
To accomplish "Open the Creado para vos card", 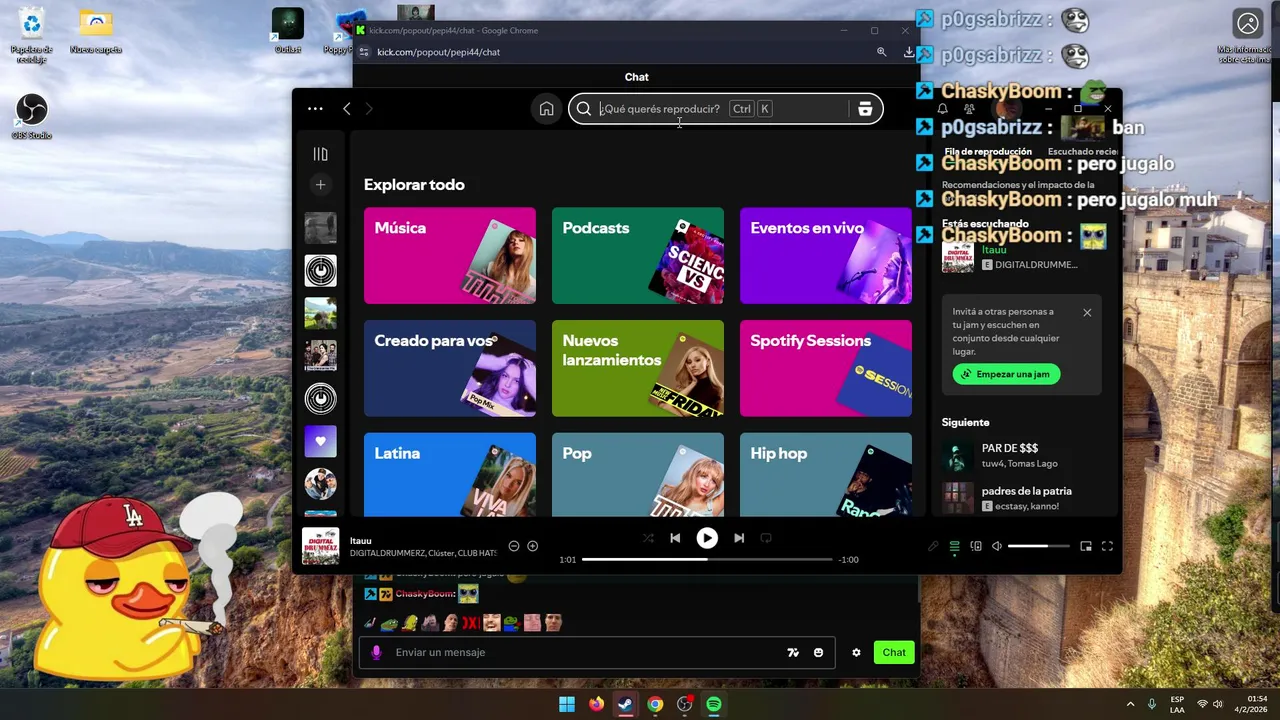I will [x=450, y=368].
